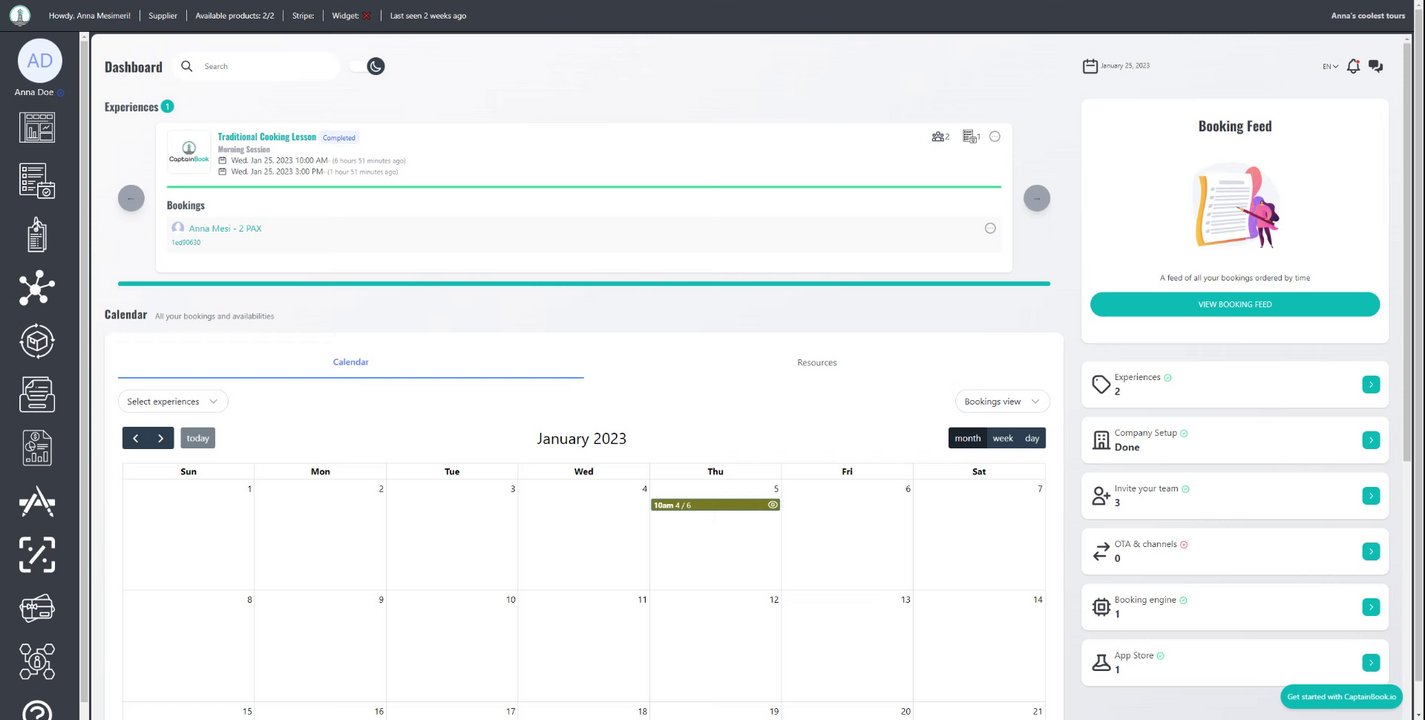This screenshot has width=1425, height=720.
Task: Switch calendar to day view
Action: point(1032,438)
